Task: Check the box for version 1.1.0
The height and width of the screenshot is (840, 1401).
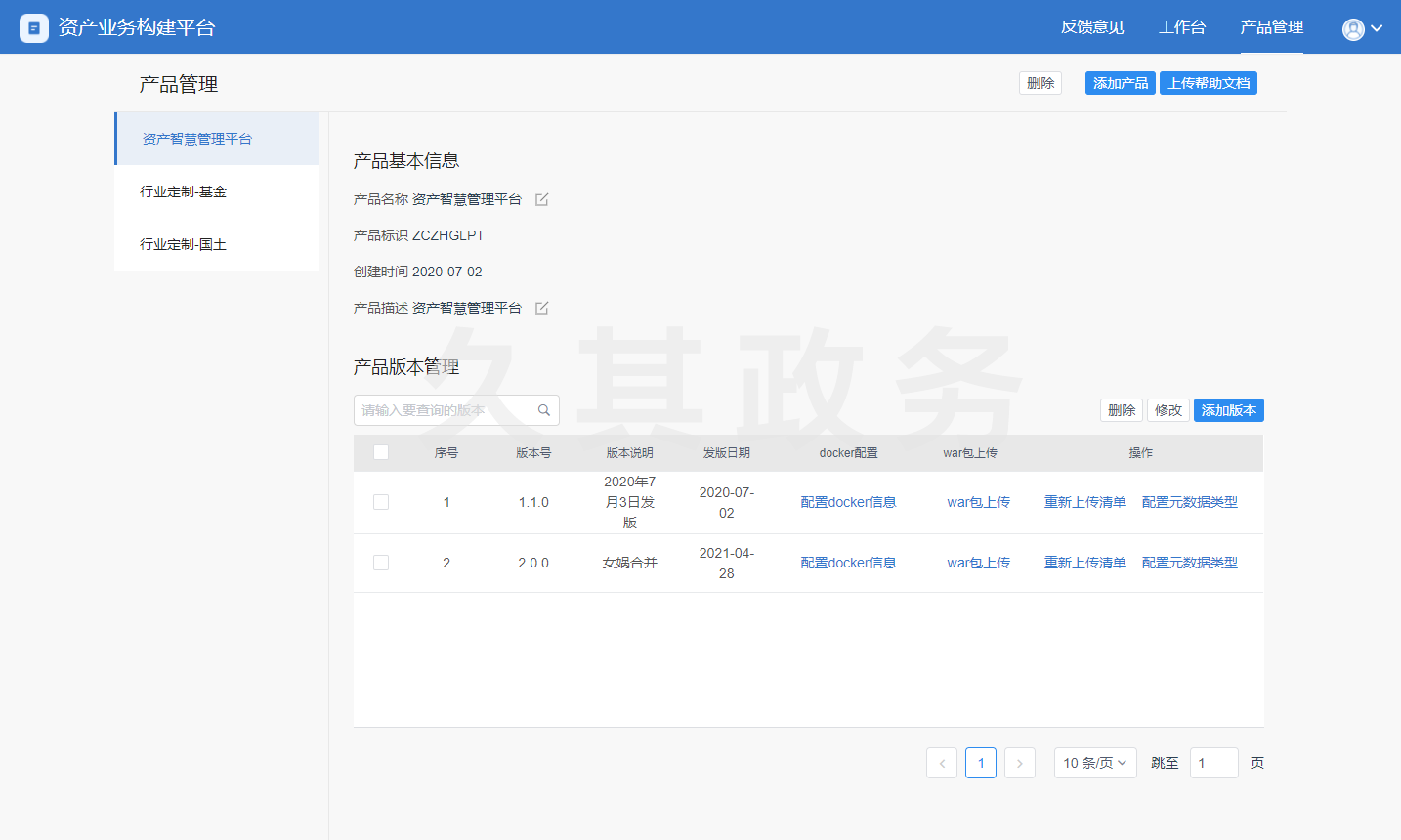Action: click(x=381, y=502)
